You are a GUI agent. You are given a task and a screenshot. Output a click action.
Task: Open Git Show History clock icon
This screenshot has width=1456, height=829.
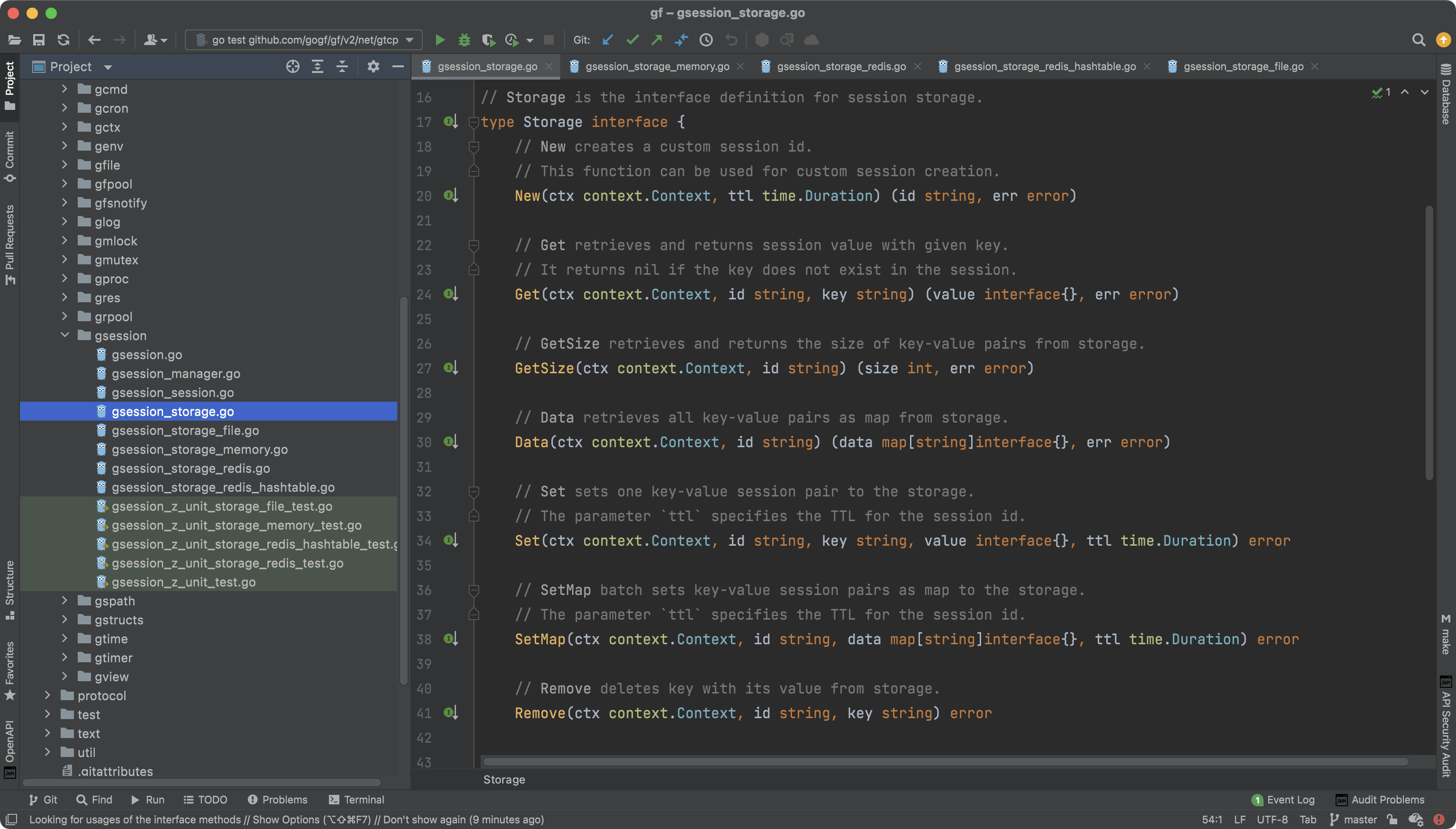(x=706, y=40)
